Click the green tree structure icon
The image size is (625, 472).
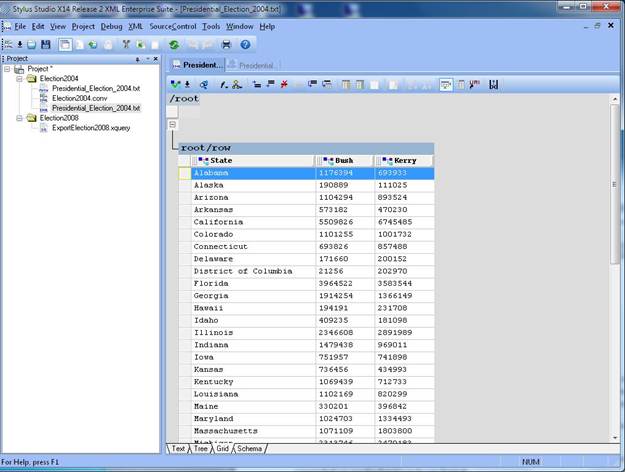tap(237, 84)
